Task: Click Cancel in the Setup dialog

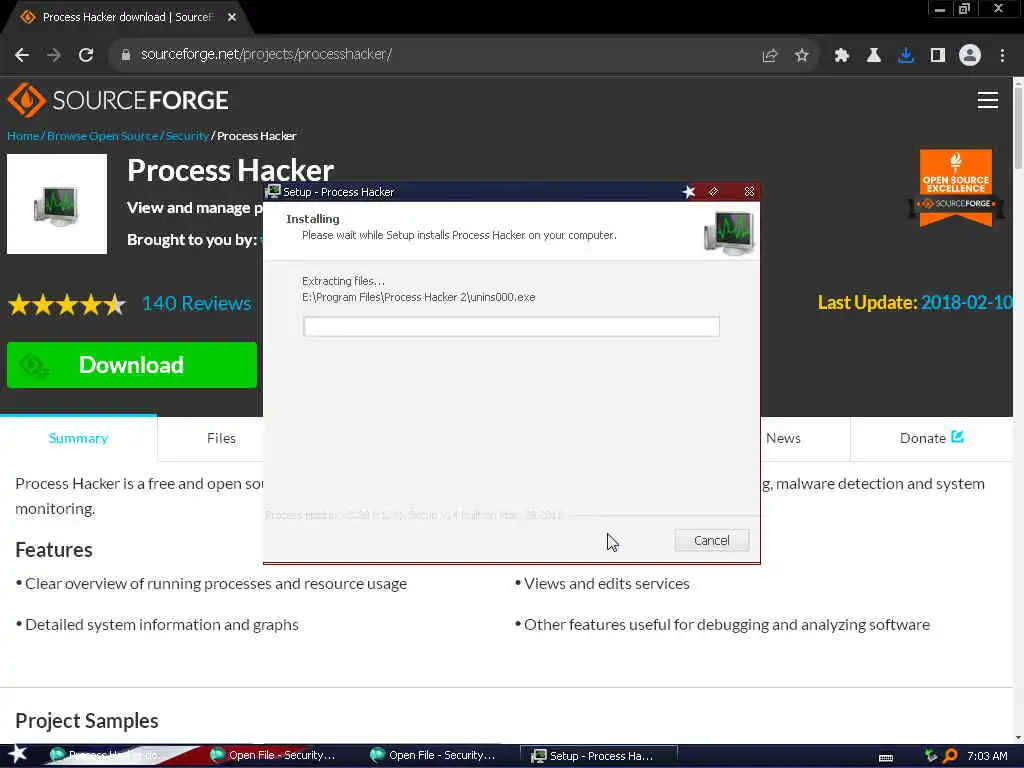Action: (712, 541)
